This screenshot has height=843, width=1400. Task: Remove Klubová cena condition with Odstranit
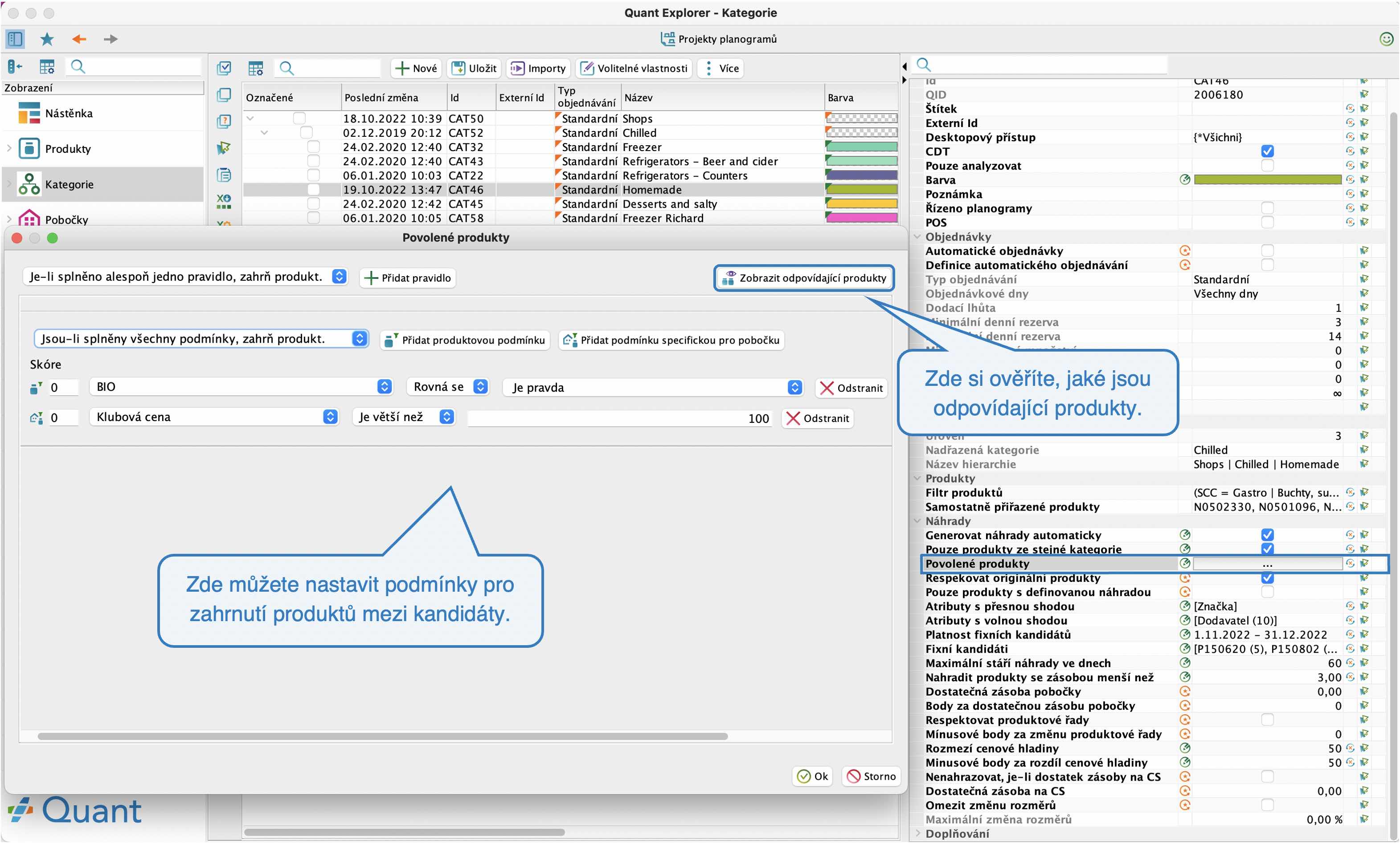click(x=817, y=418)
